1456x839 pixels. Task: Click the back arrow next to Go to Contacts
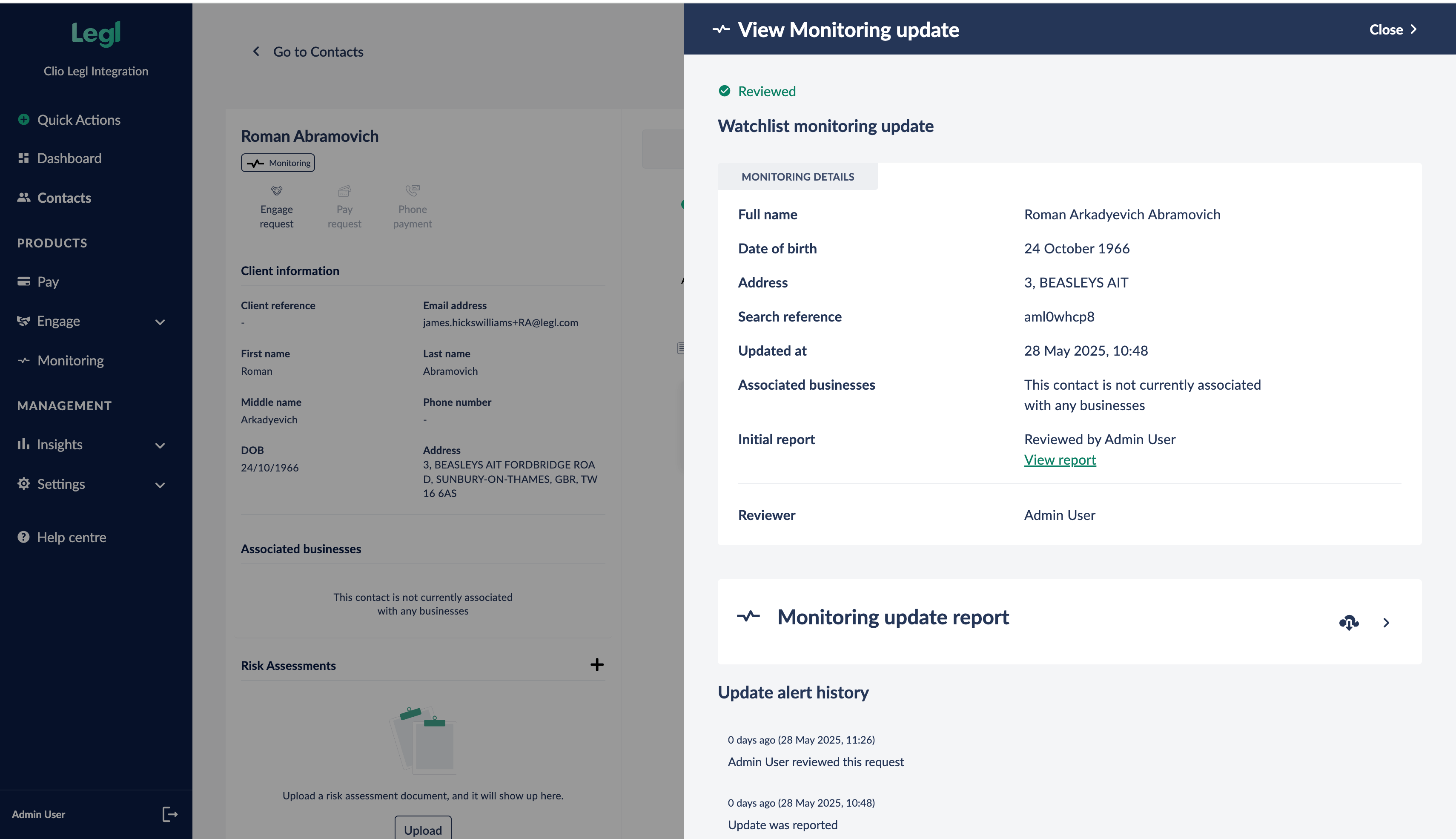pos(256,51)
